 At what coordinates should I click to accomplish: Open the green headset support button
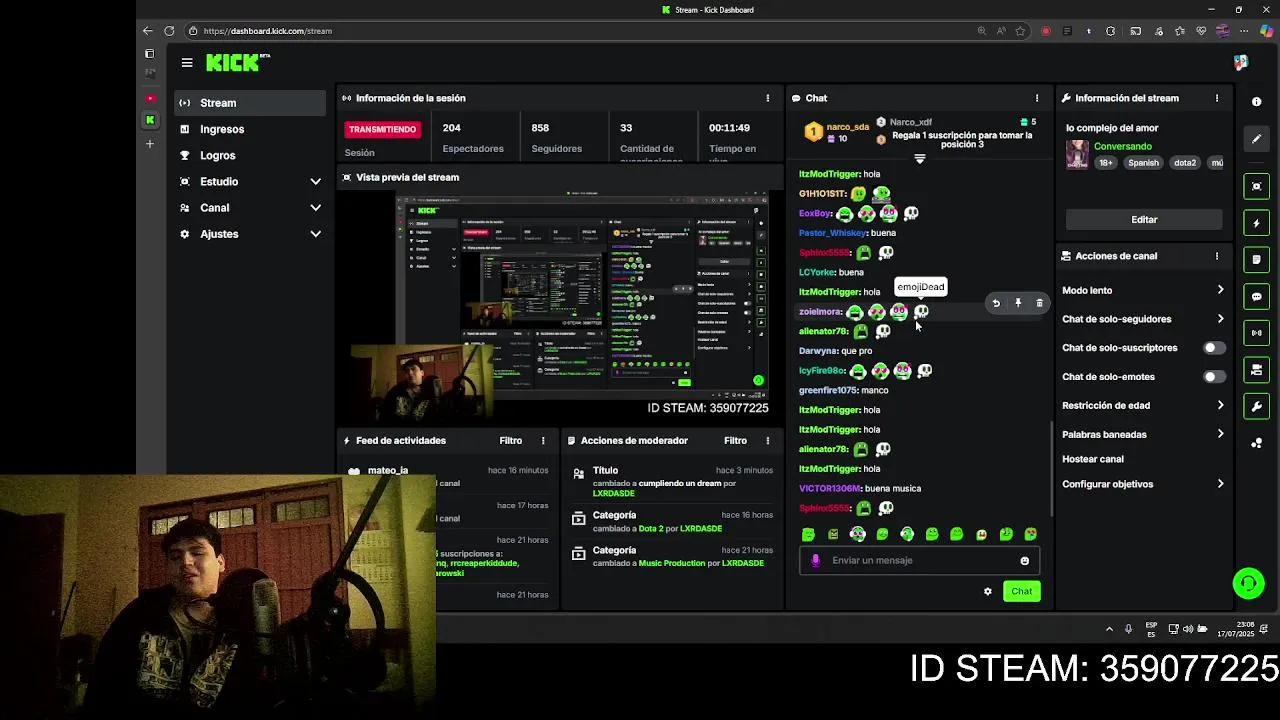point(1248,583)
